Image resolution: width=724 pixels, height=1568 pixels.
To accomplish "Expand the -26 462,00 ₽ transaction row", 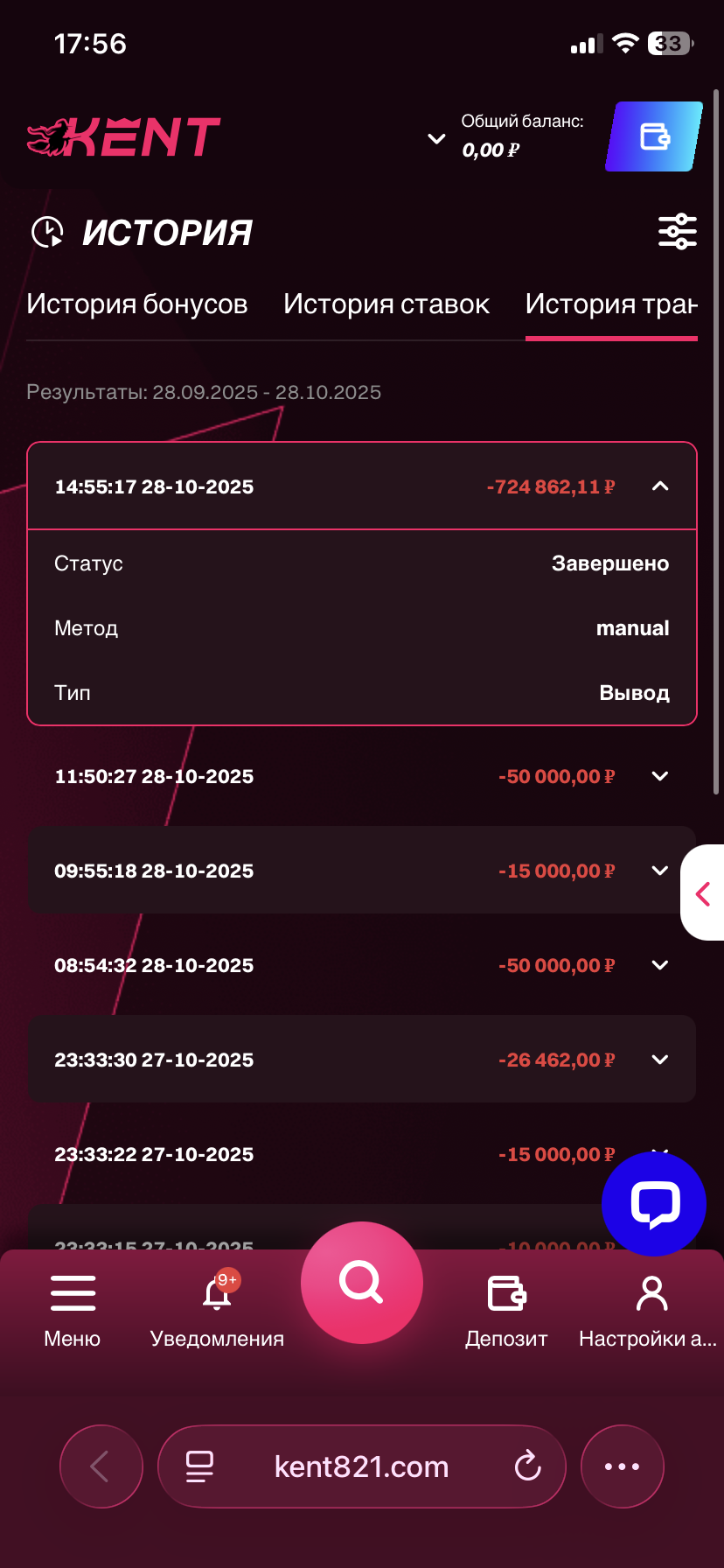I will [x=660, y=1060].
